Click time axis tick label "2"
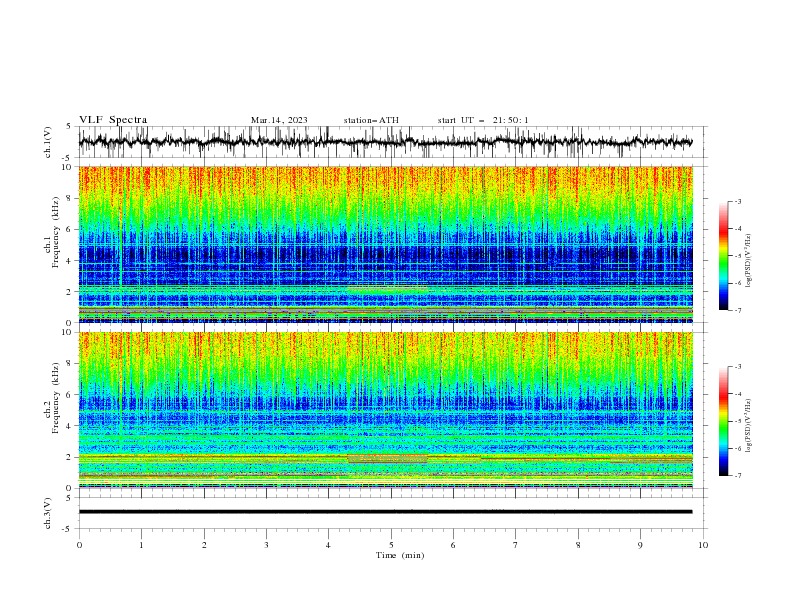Viewport: 792px width, 612px height. 204,545
